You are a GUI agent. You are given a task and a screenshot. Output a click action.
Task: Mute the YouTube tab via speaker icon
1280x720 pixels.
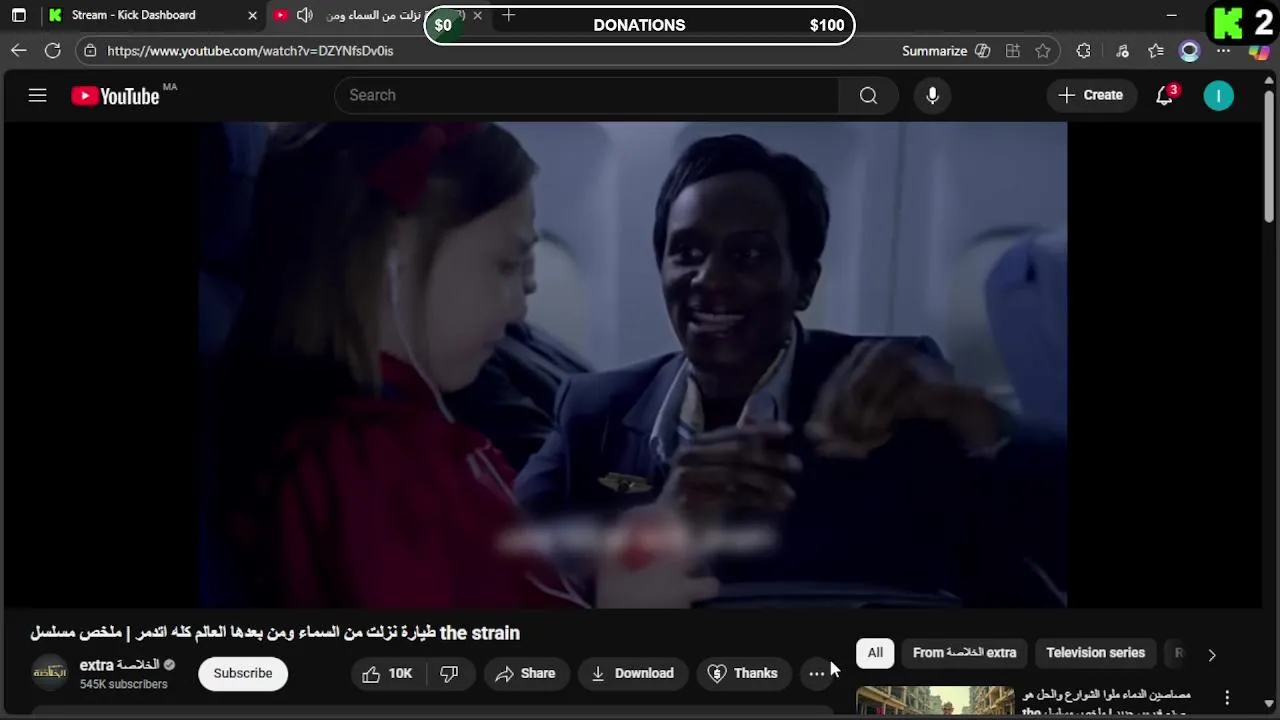tap(305, 15)
